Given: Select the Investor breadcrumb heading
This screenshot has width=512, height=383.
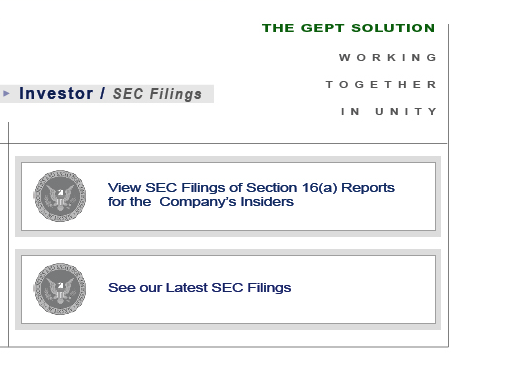Looking at the screenshot, I should 56,93.
